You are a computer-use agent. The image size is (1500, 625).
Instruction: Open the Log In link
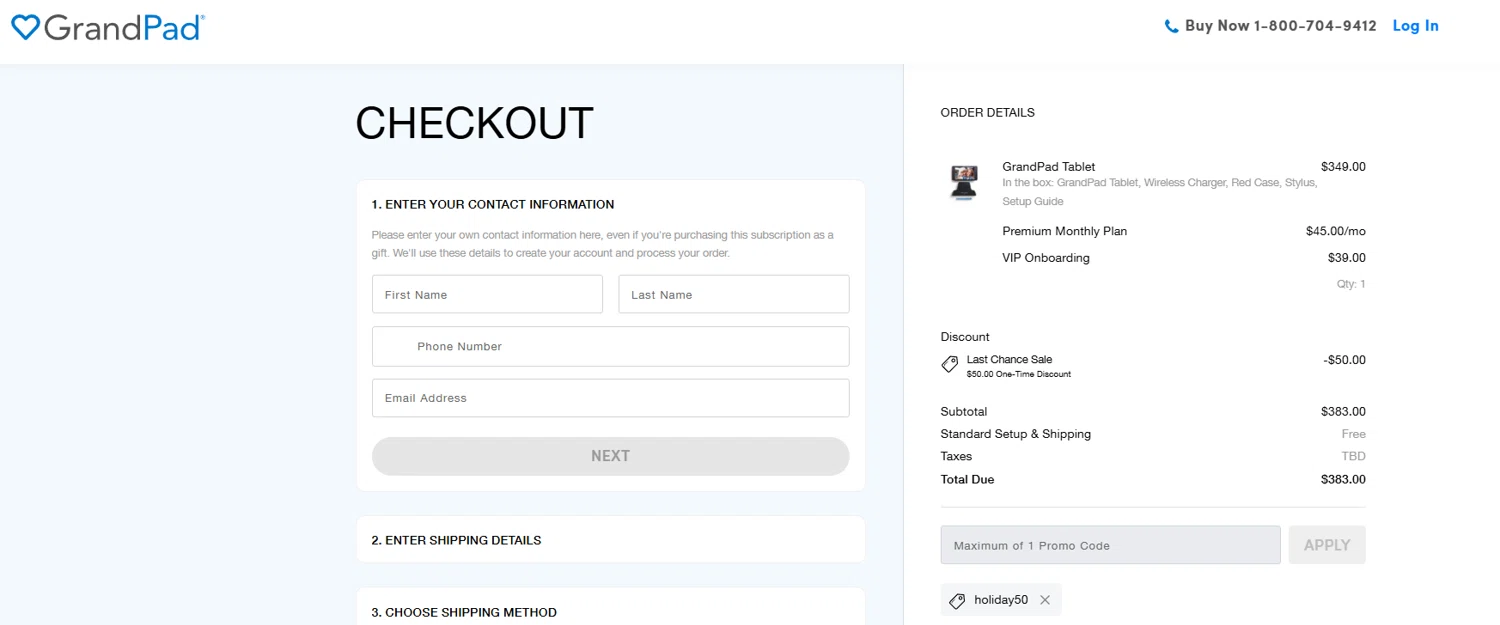coord(1415,26)
